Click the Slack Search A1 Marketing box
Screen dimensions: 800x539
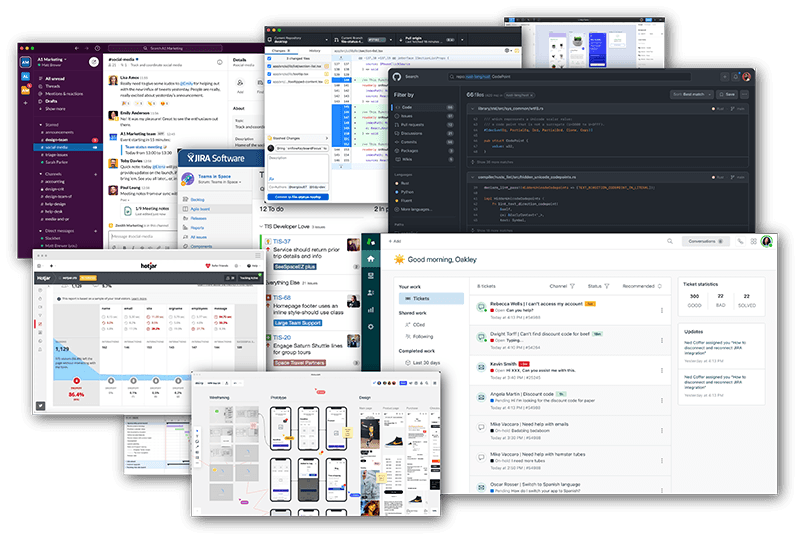[165, 48]
